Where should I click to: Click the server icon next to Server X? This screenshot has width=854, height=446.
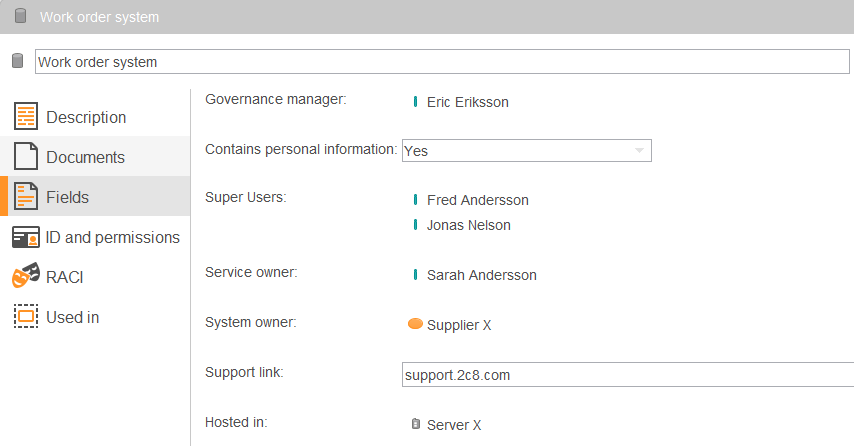click(x=416, y=424)
